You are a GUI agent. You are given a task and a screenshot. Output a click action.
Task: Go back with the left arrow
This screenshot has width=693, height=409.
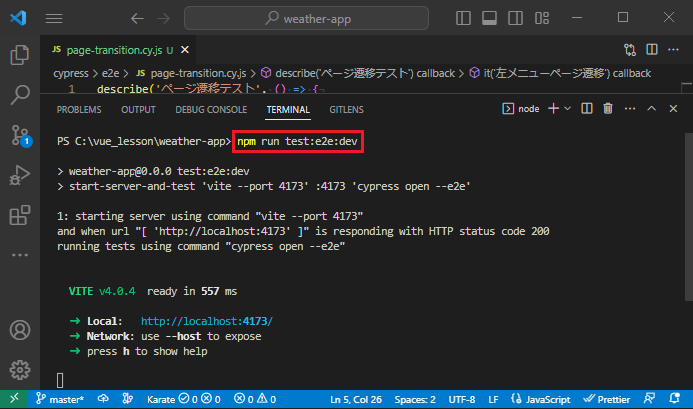137,19
